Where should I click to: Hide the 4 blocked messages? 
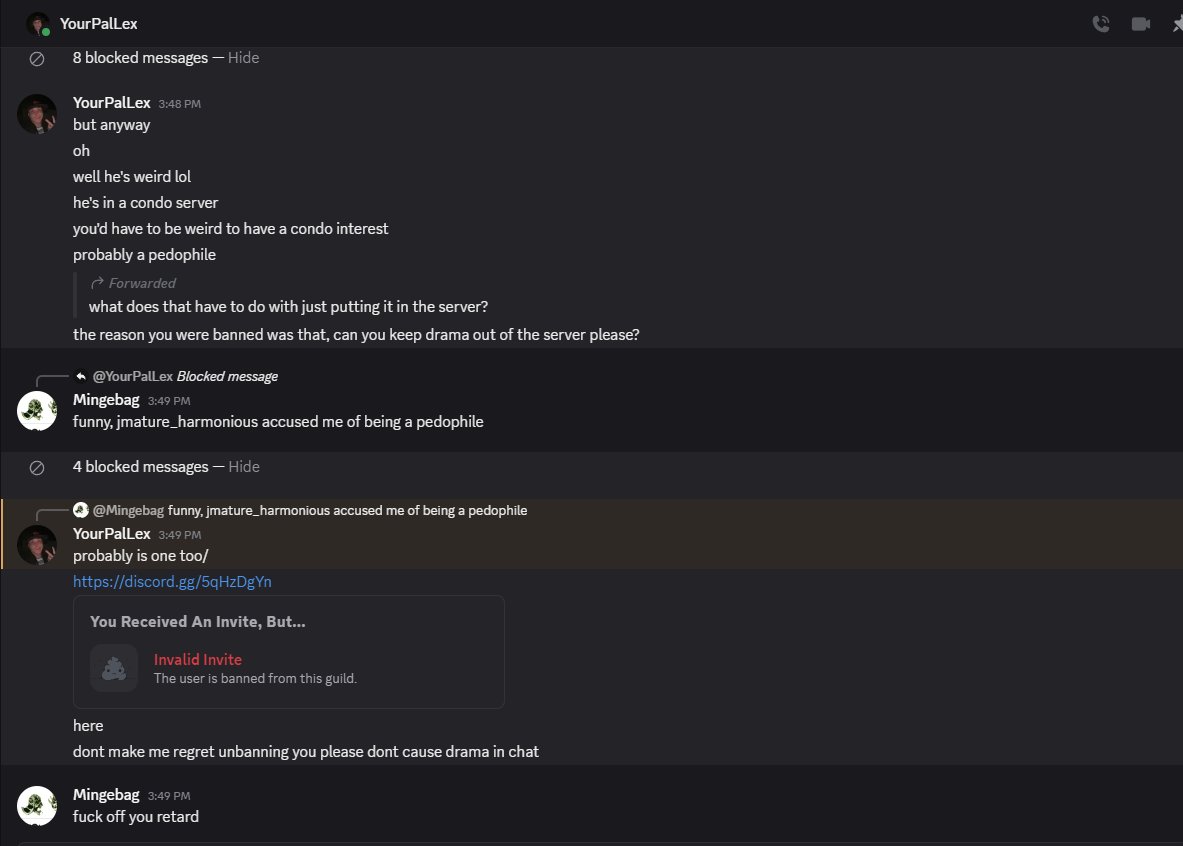[244, 467]
